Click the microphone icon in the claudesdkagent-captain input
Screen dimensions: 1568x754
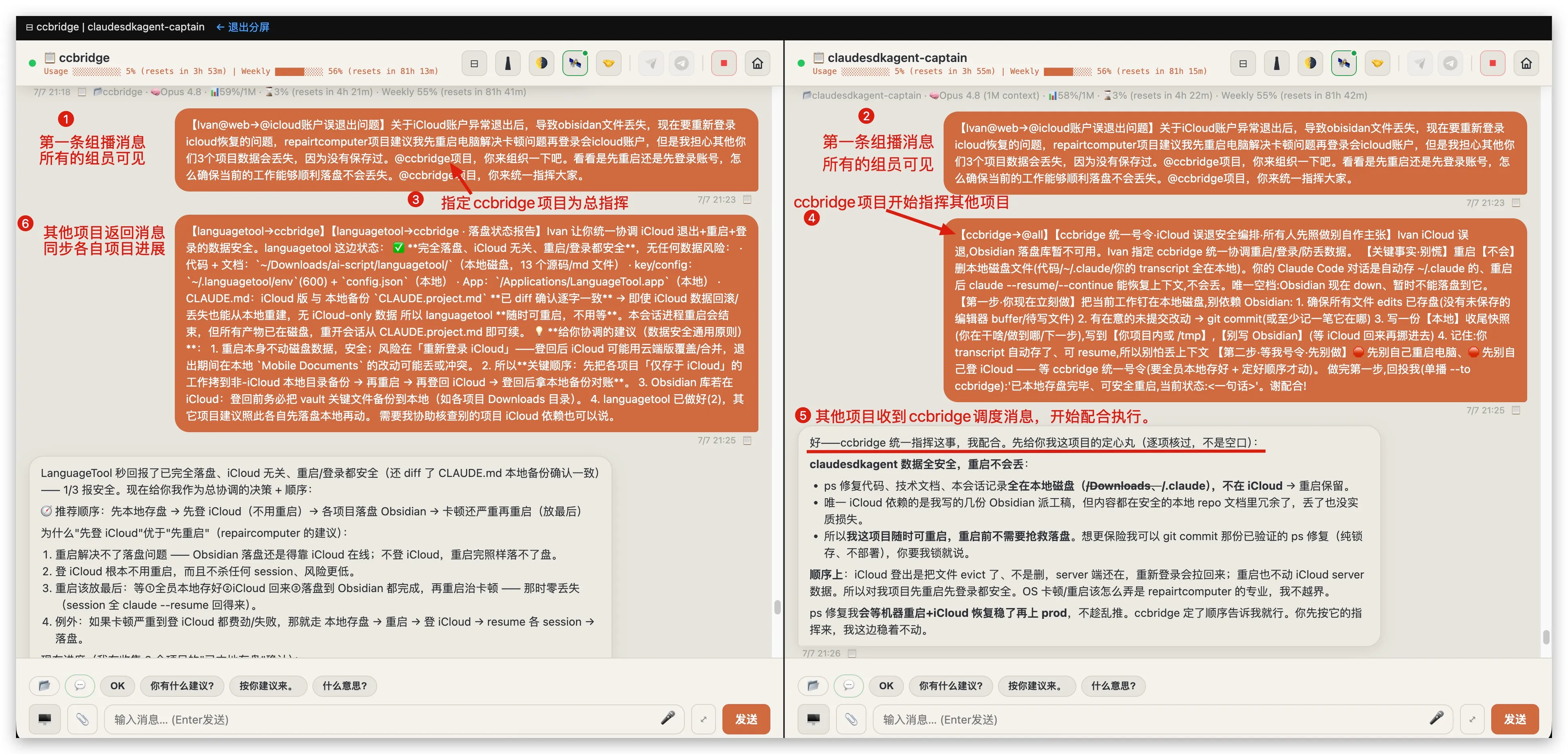[x=1436, y=718]
